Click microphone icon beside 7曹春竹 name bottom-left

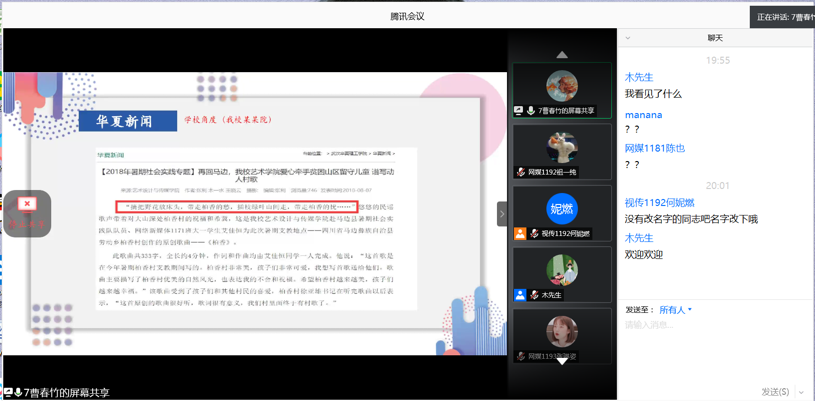pos(18,393)
